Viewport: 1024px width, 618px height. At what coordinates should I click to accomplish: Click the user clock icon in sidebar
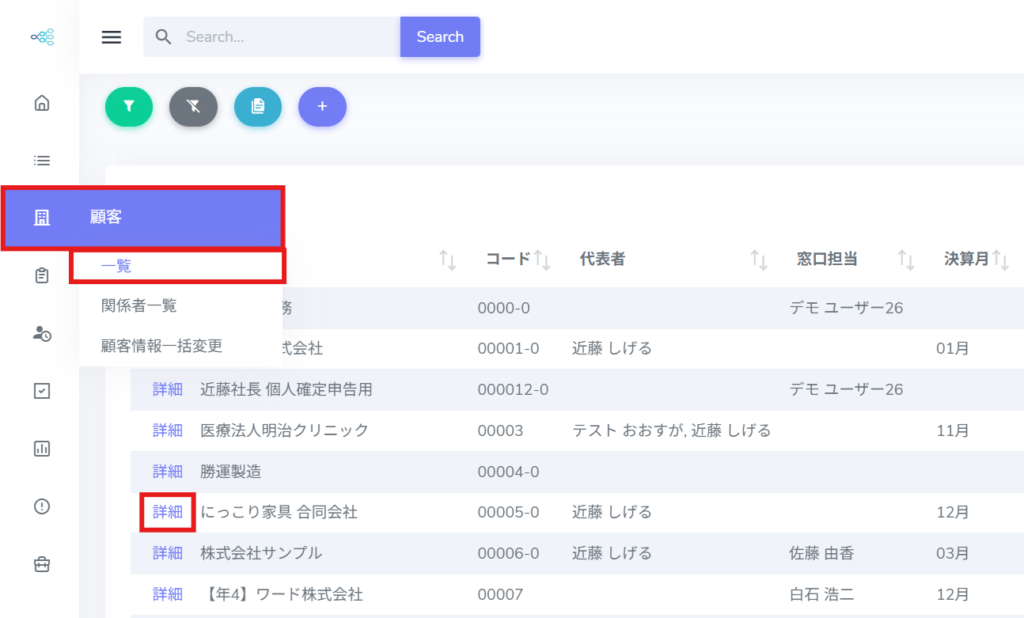[42, 334]
